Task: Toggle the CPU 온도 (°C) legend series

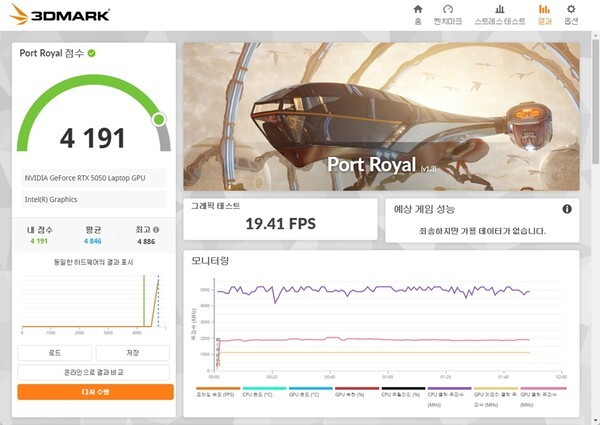Action: [x=264, y=393]
